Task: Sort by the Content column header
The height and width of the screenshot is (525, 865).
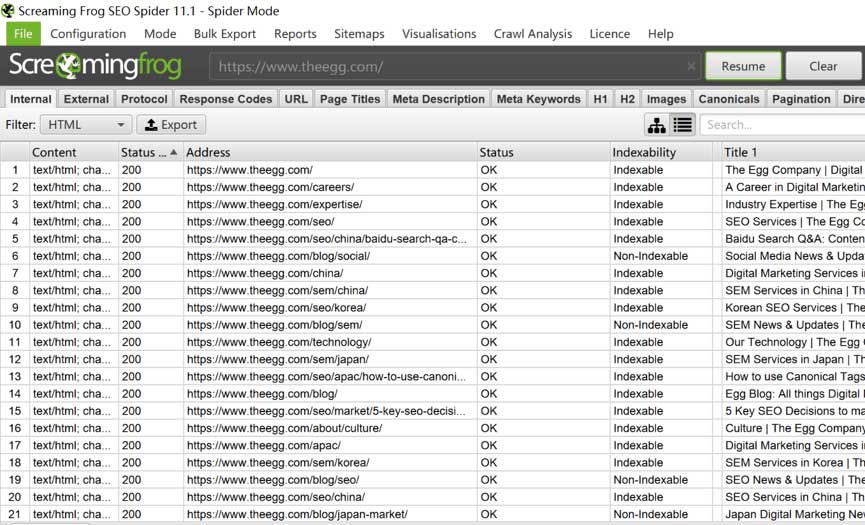Action: (73, 152)
